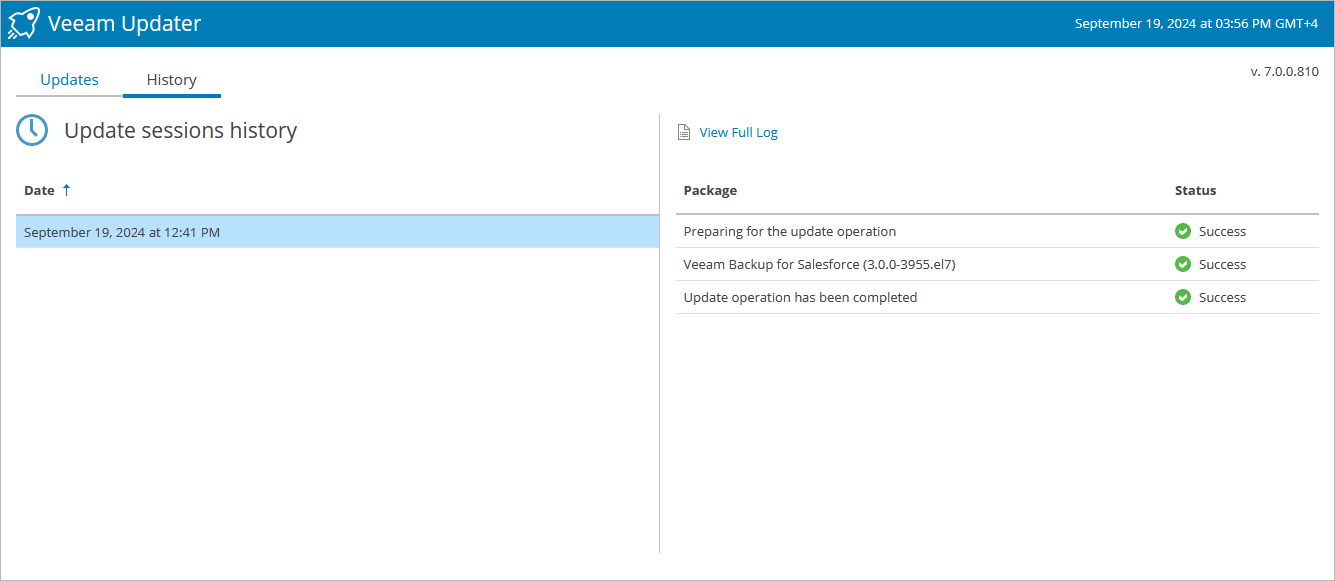Click the green success icon for Veeam Backup for Salesforce
Image resolution: width=1335 pixels, height=581 pixels.
point(1183,264)
